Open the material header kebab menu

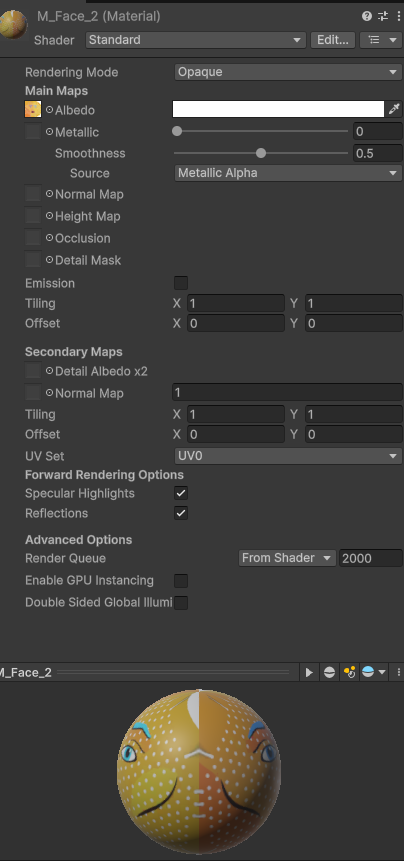[x=399, y=16]
